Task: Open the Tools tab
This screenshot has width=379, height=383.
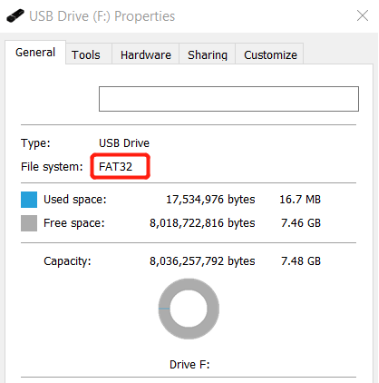Action: coord(86,55)
